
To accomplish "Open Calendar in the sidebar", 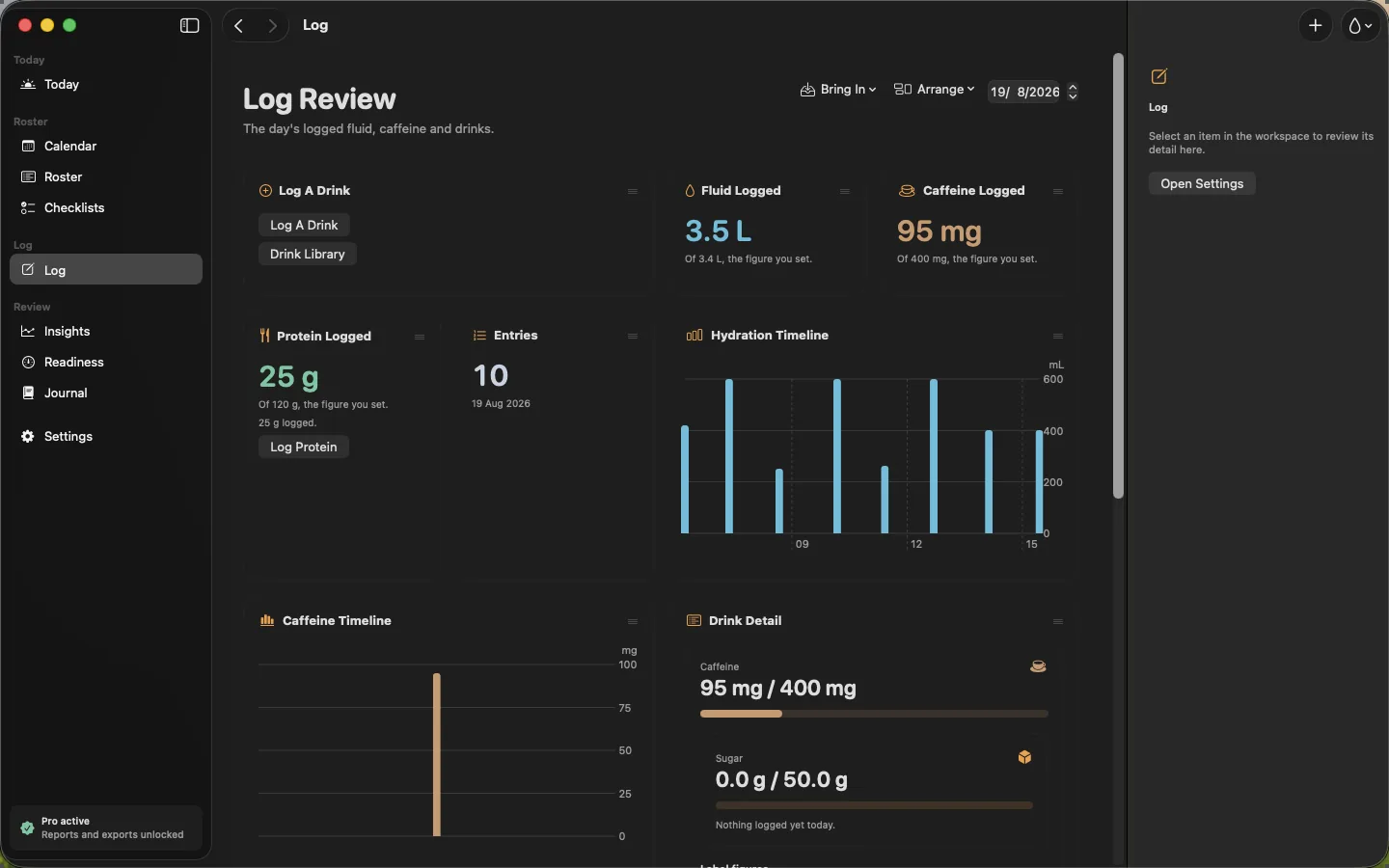I will coord(106,147).
